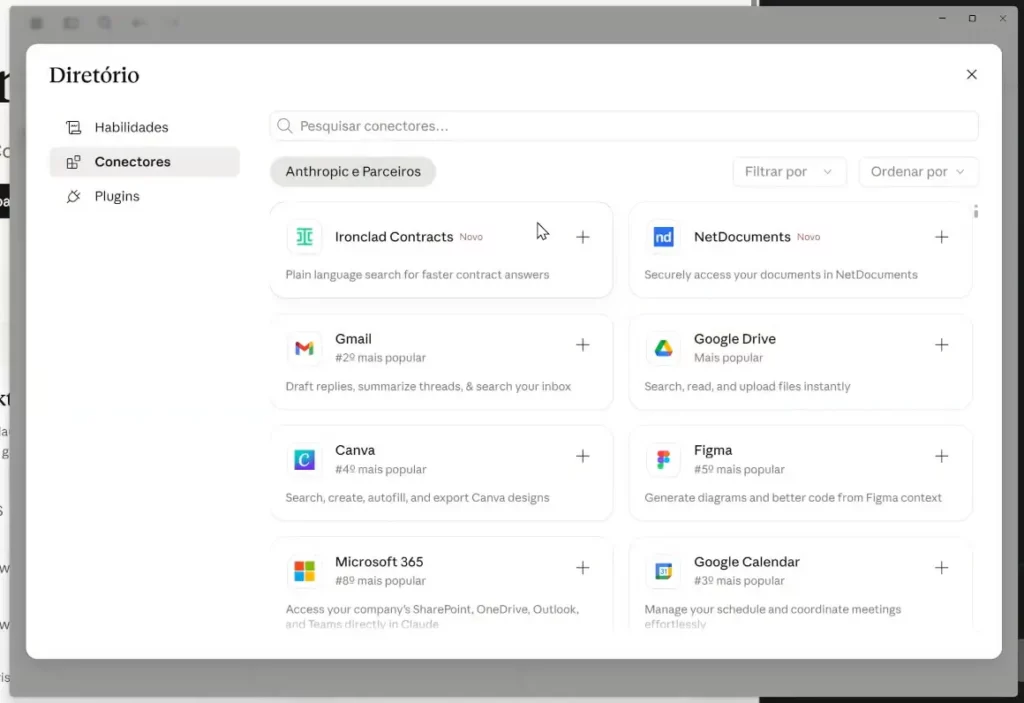Viewport: 1024px width, 703px height.
Task: Click the Microsoft 365 logo icon
Action: point(304,571)
